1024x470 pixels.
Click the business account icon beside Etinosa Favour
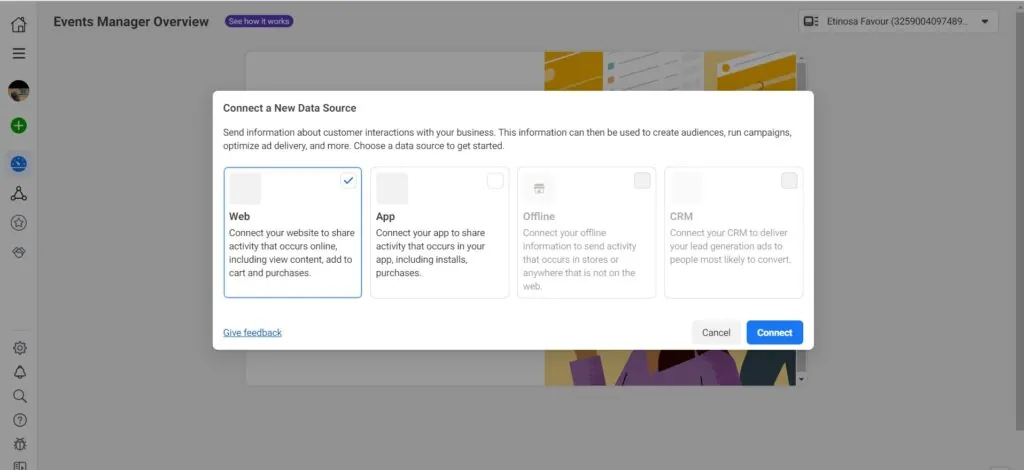(x=811, y=22)
